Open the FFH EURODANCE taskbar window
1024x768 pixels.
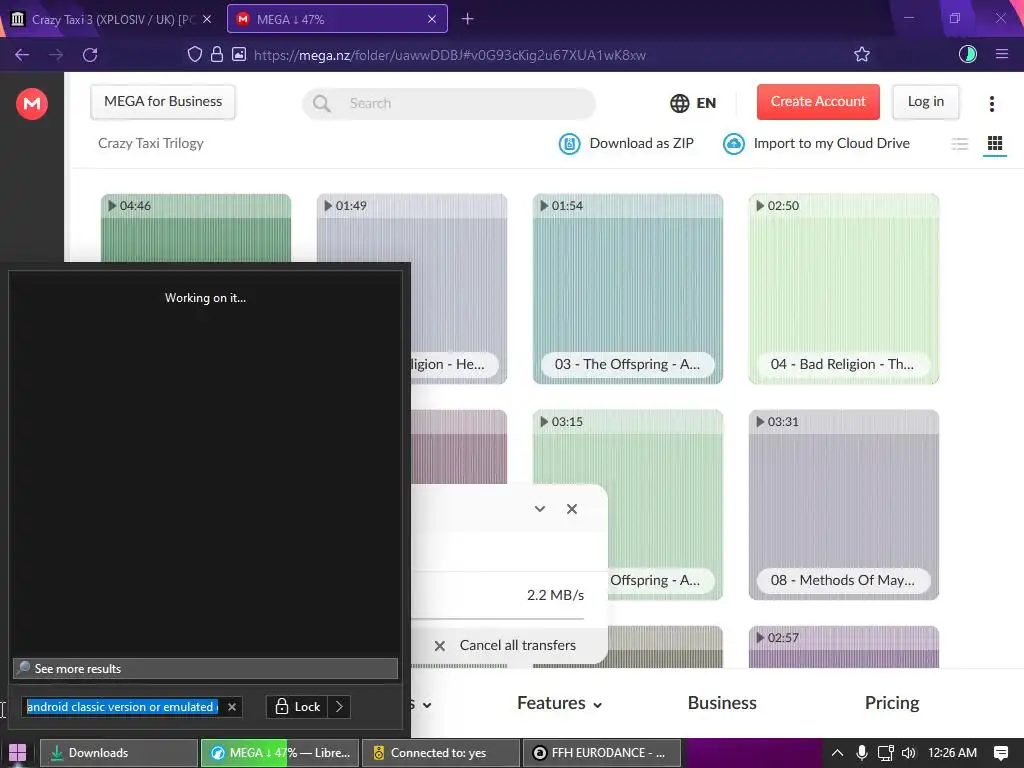[601, 753]
